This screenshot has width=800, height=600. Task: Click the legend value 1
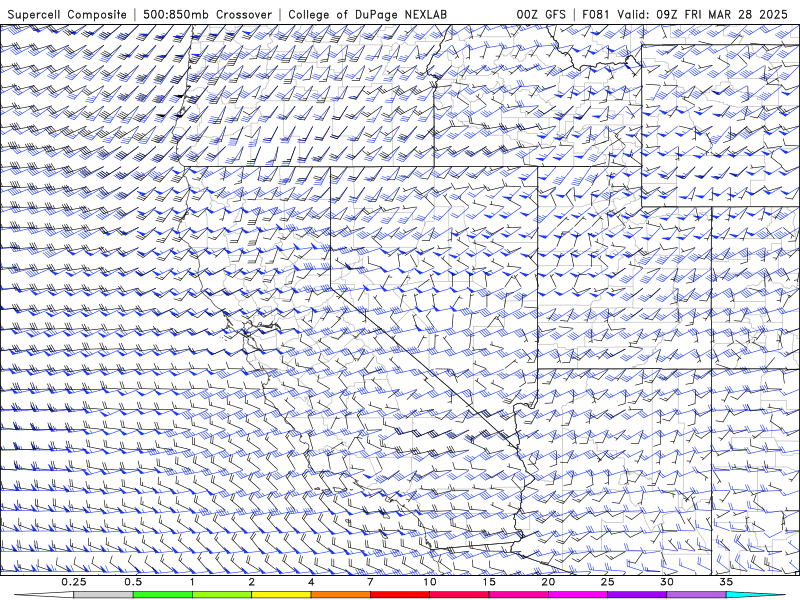pos(192,582)
